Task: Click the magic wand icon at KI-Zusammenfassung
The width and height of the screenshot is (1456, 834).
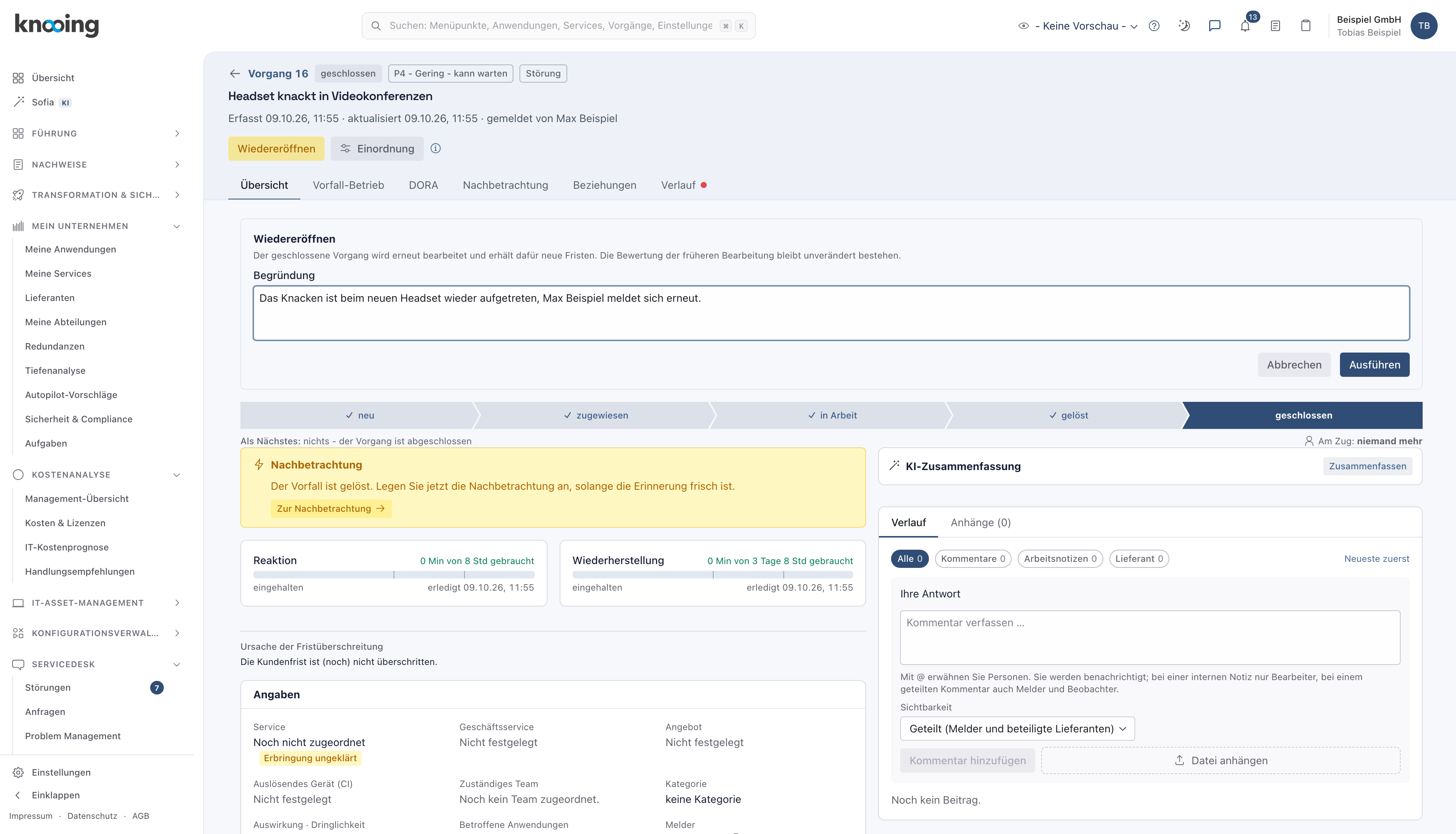Action: (x=894, y=466)
